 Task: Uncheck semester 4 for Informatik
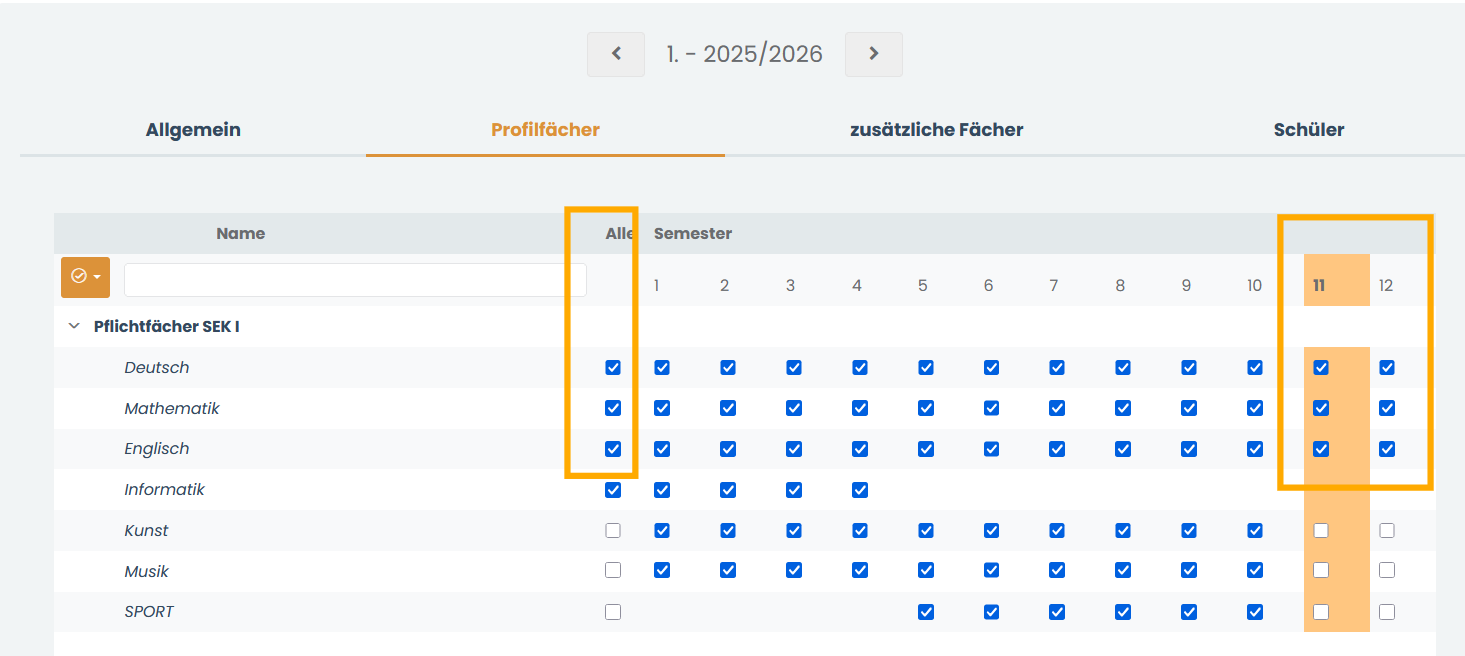860,490
